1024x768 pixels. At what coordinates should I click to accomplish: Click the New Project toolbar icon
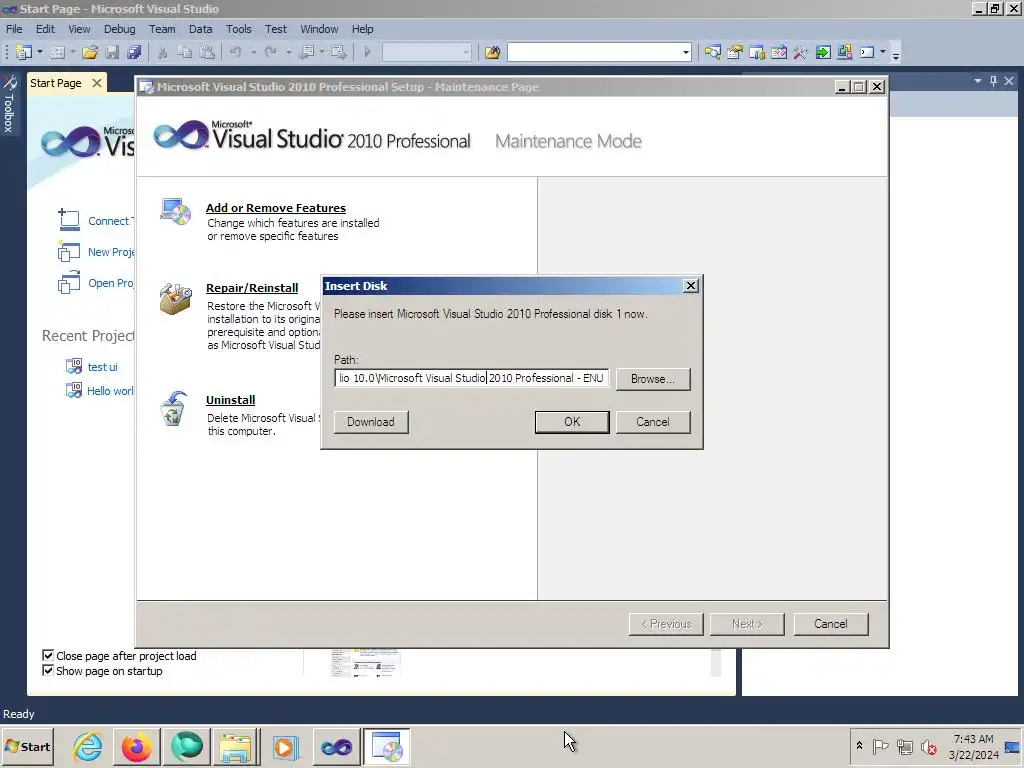(24, 52)
